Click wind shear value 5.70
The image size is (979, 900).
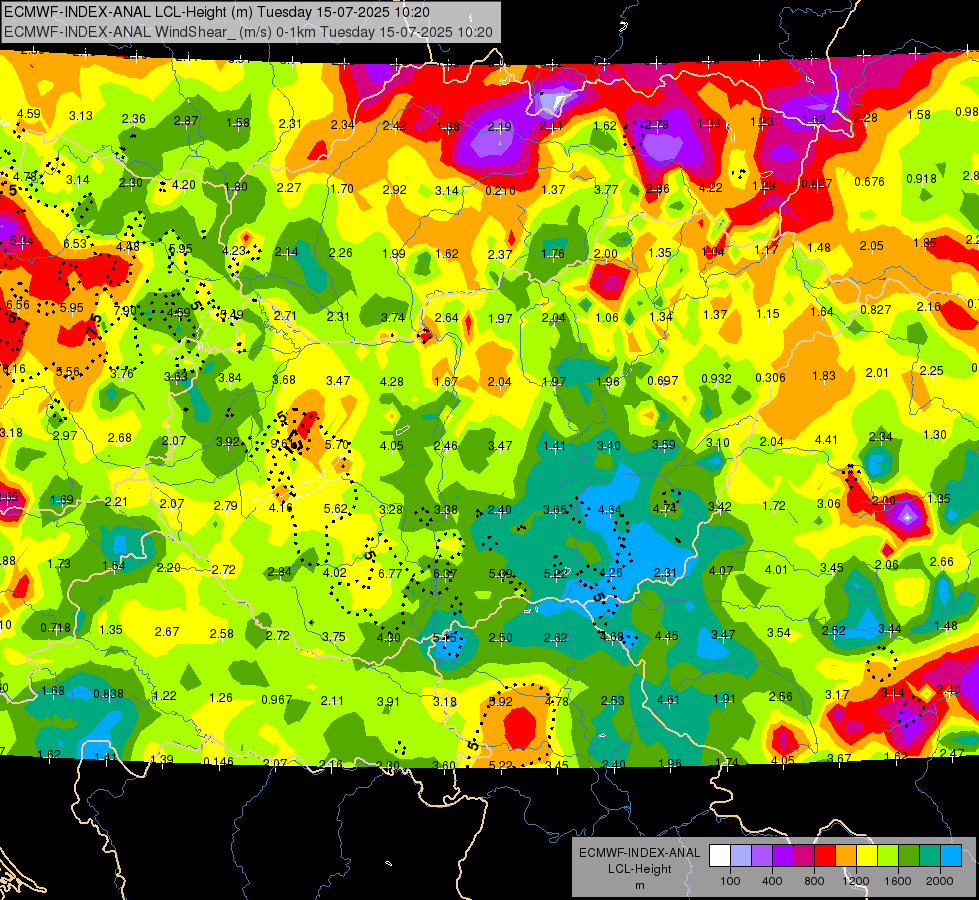click(337, 445)
